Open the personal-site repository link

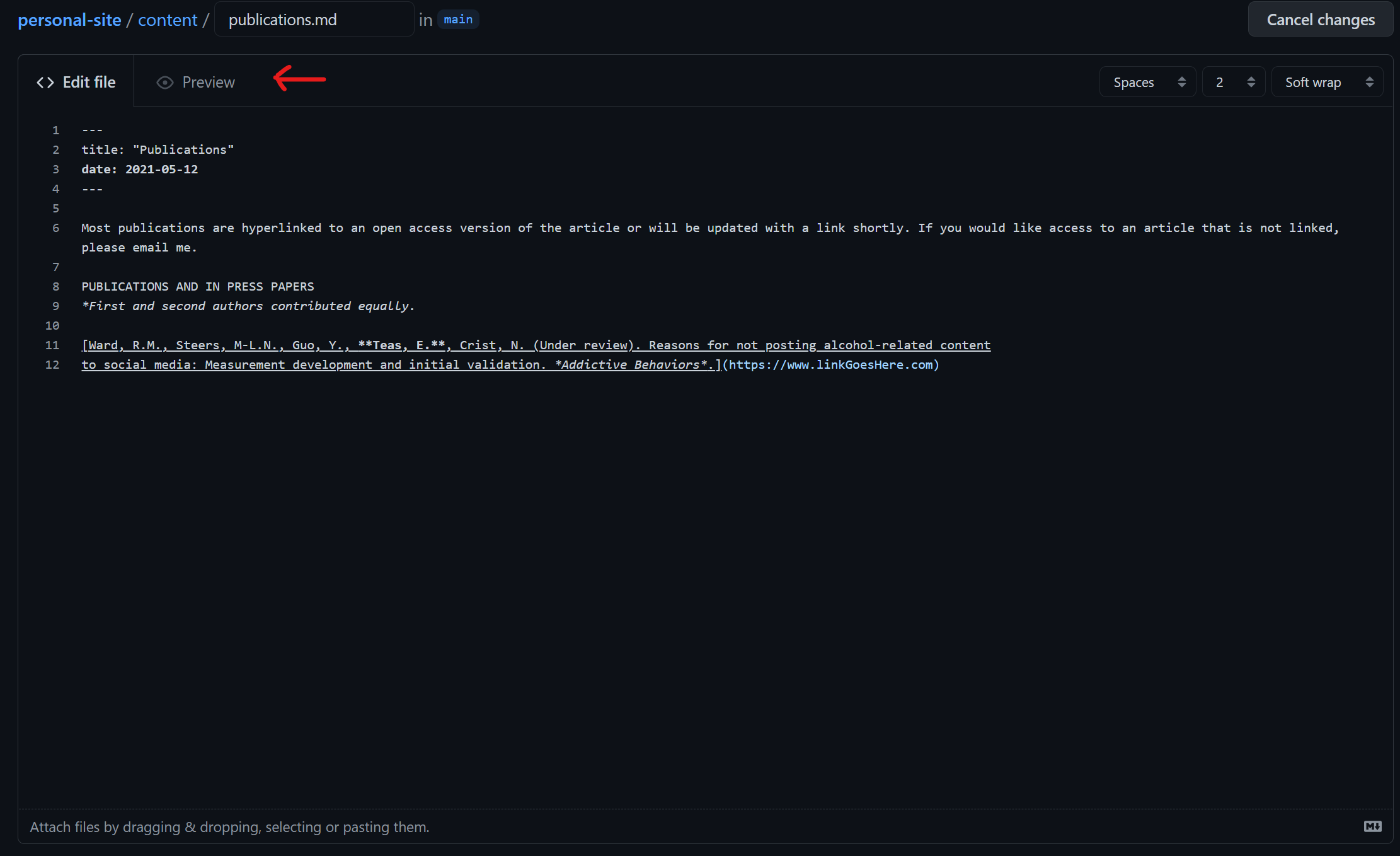pyautogui.click(x=69, y=20)
